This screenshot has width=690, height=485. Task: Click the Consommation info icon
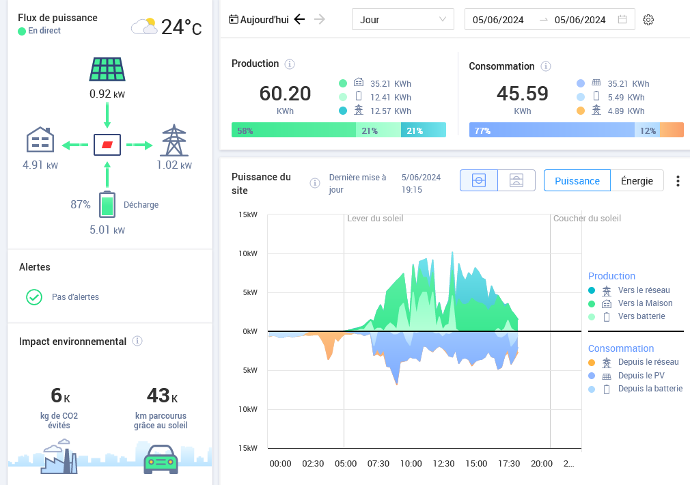click(546, 66)
